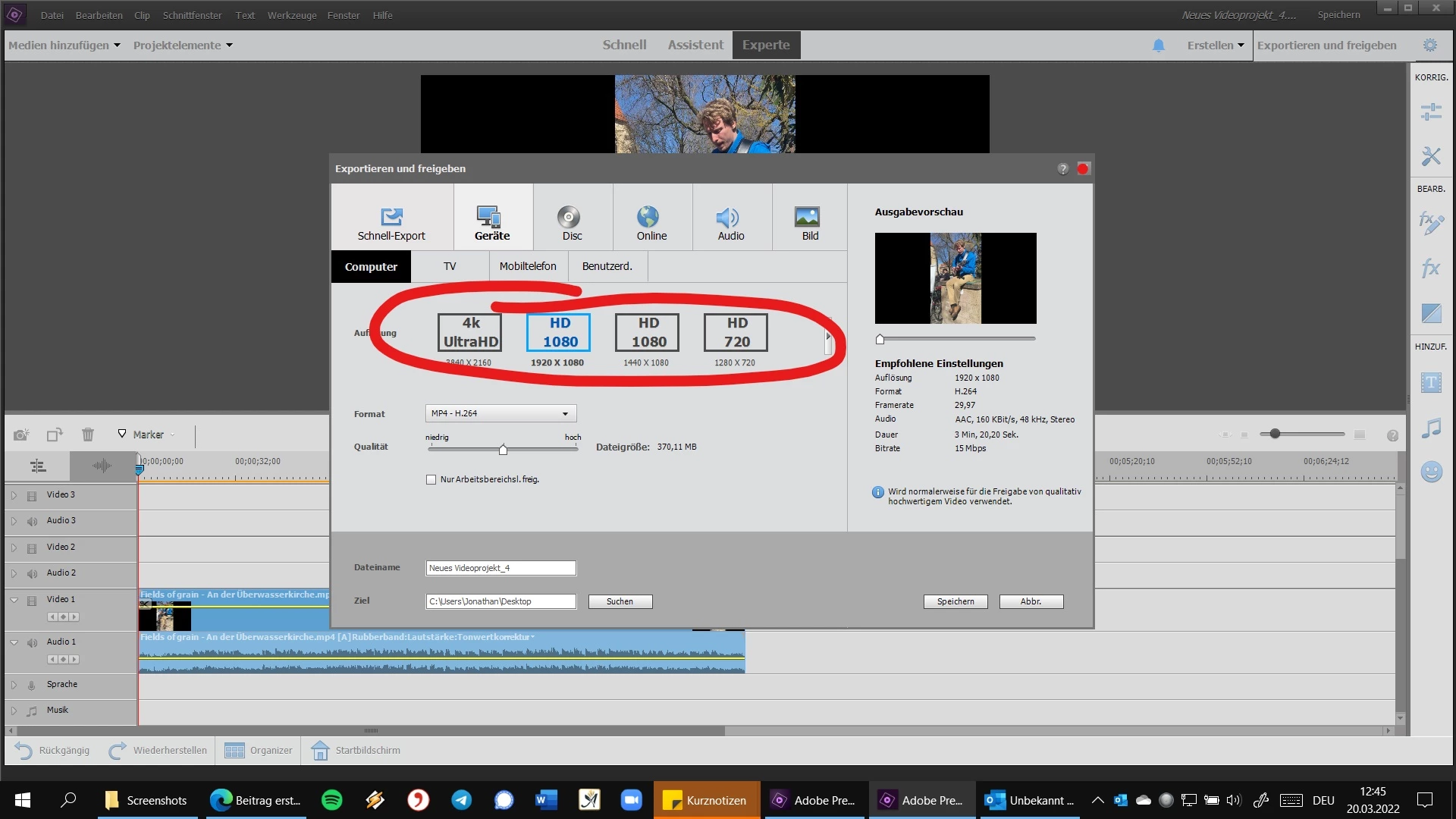Viewport: 1456px width, 819px height.
Task: Click the Suchen button
Action: (620, 602)
